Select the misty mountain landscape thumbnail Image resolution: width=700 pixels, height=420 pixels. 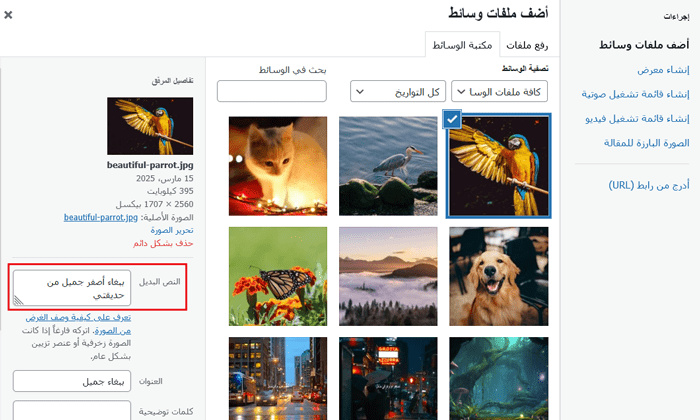click(x=388, y=276)
